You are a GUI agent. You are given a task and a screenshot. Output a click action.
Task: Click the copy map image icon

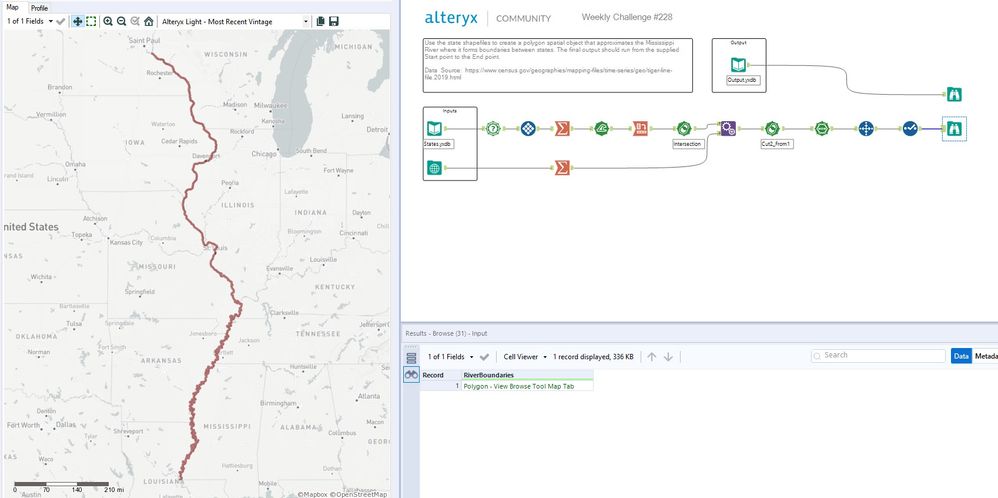321,21
